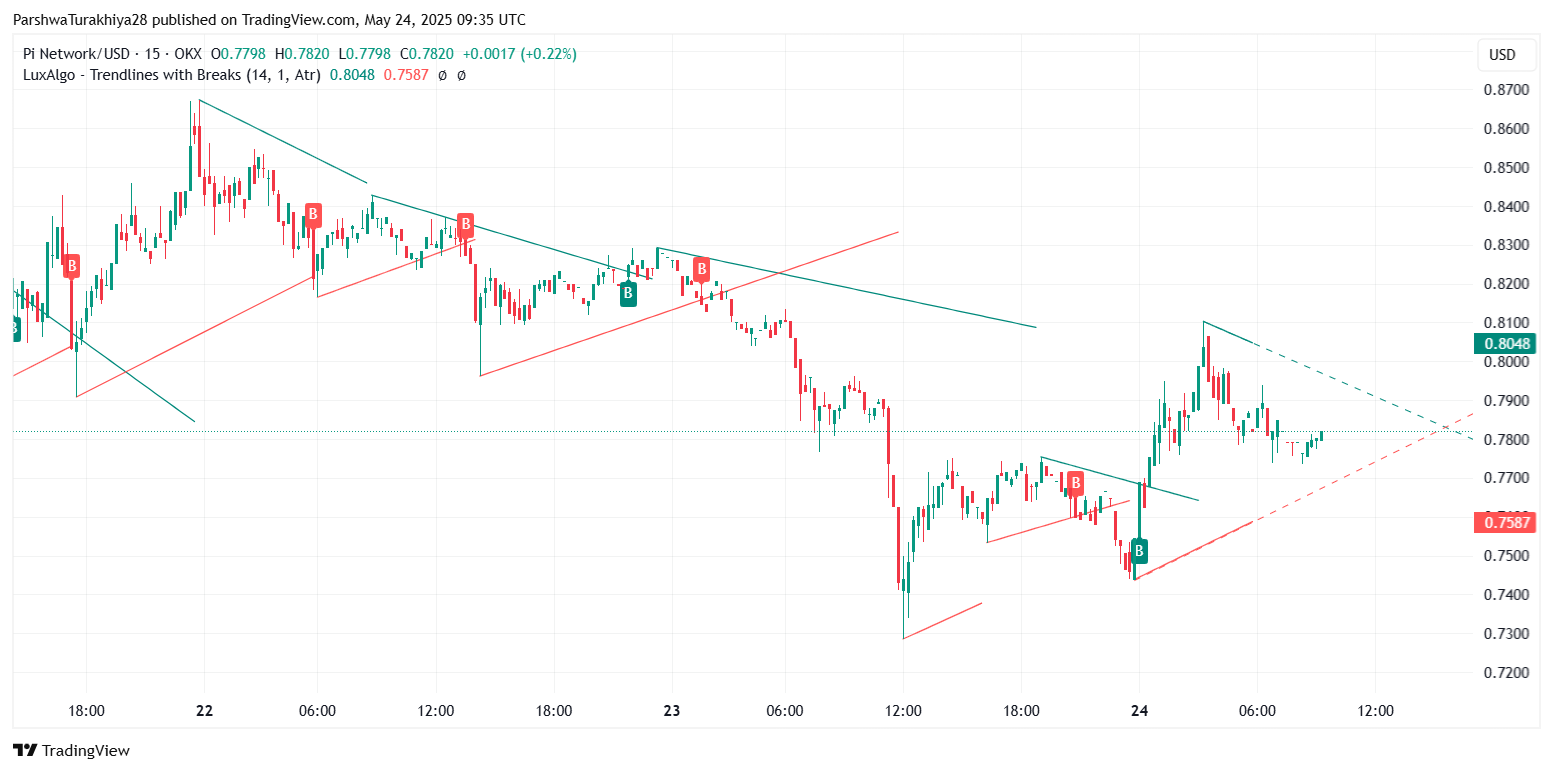This screenshot has width=1553, height=772.
Task: Click the red B marker near 0.7700
Action: (x=1075, y=484)
